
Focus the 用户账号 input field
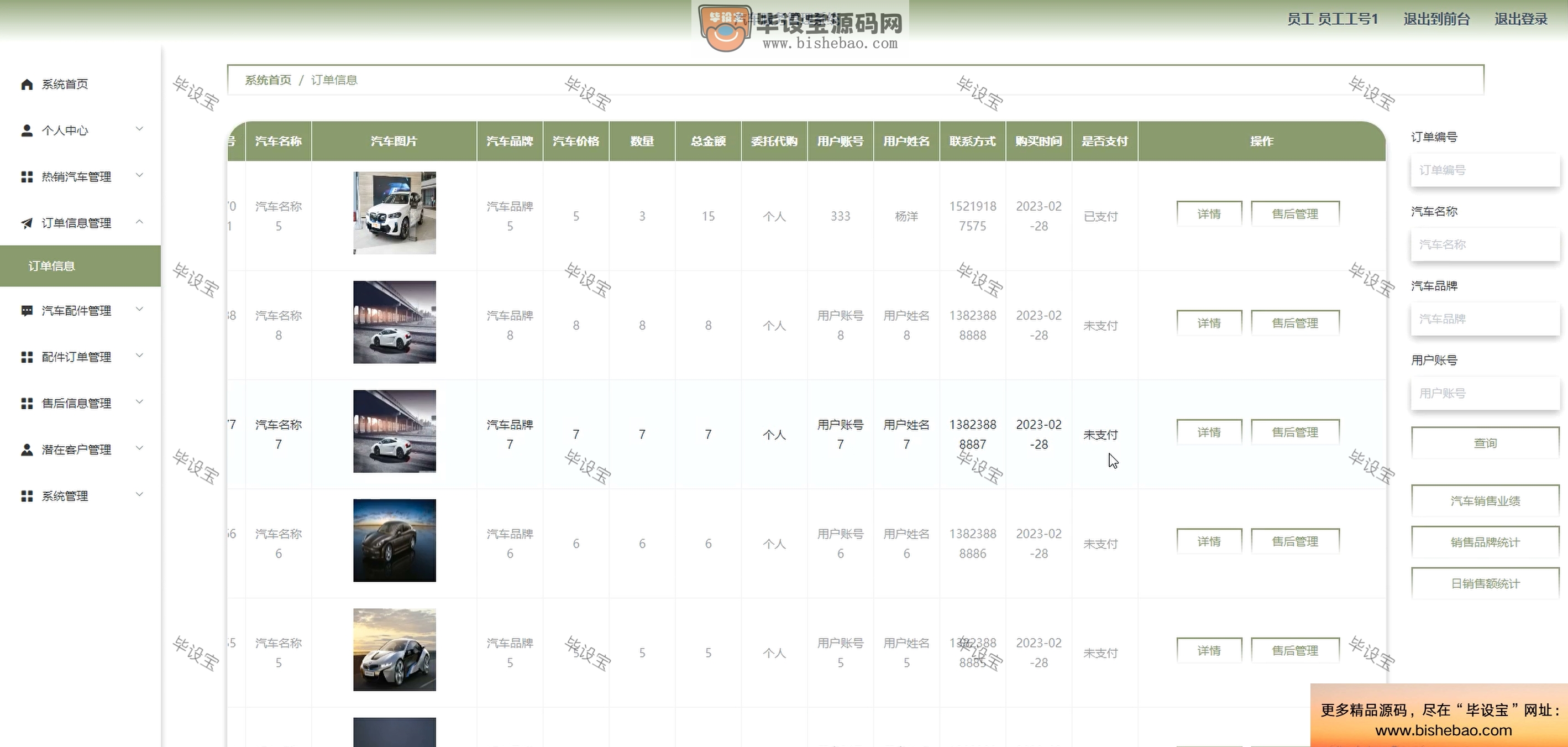1485,393
